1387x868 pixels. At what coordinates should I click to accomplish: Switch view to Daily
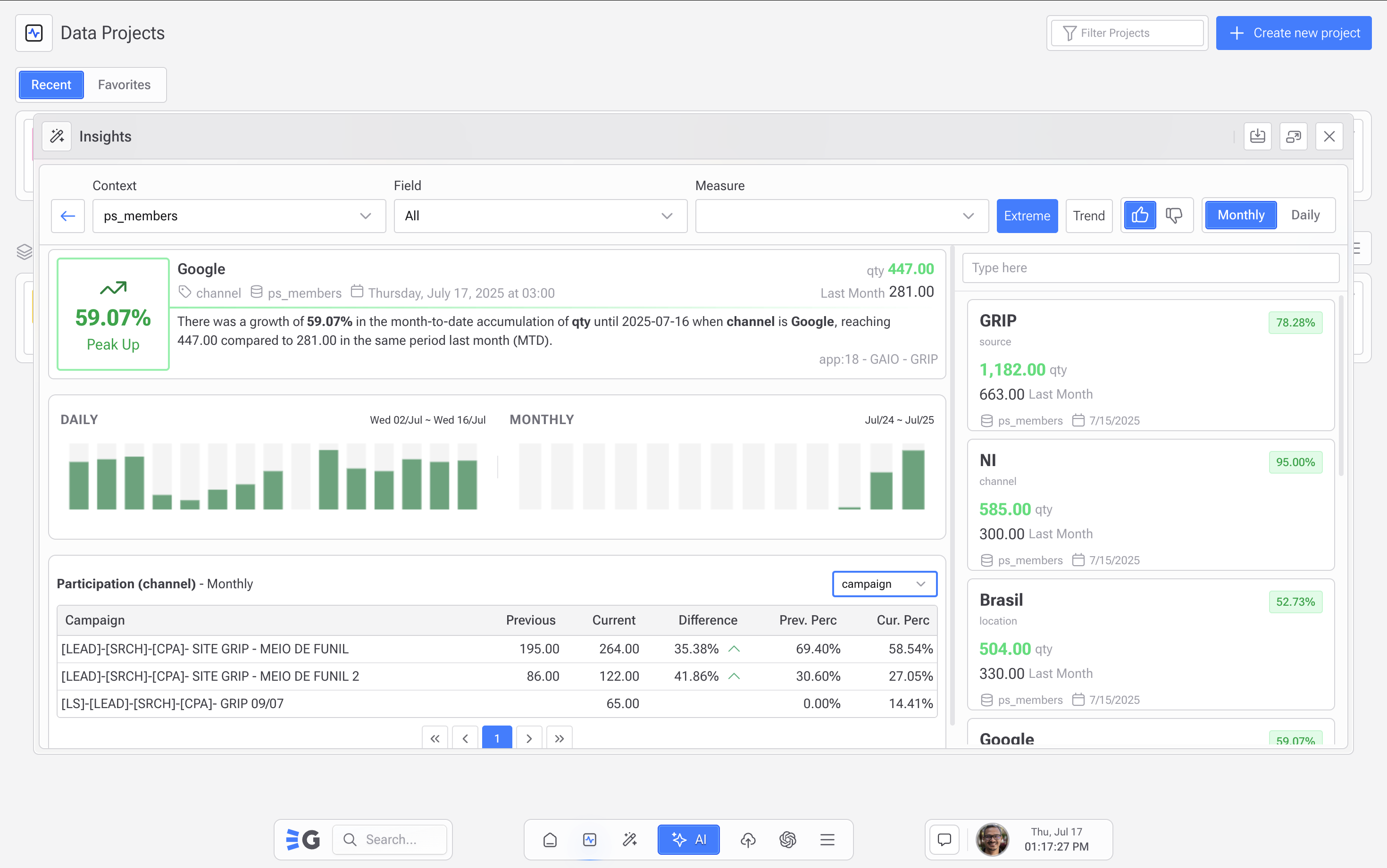point(1305,215)
